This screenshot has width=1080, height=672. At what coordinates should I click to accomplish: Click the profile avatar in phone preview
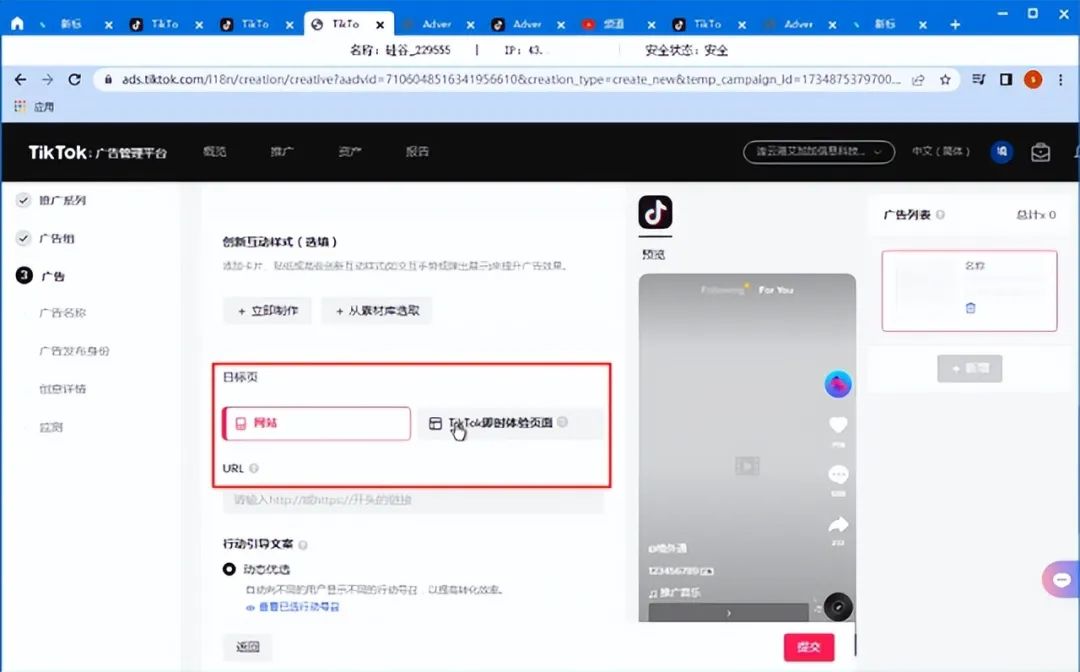pos(838,384)
